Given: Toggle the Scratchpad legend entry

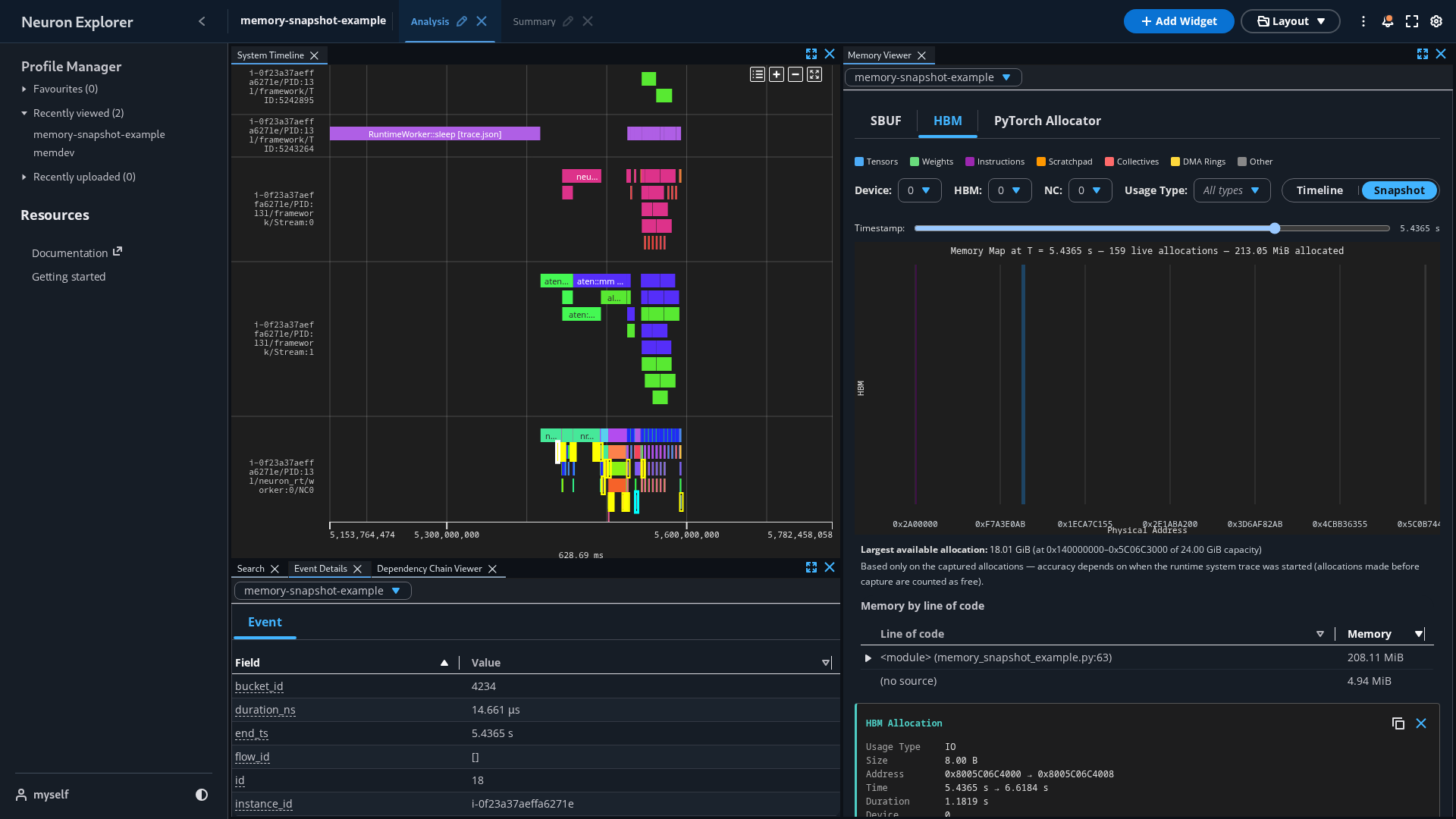Looking at the screenshot, I should tap(1065, 162).
